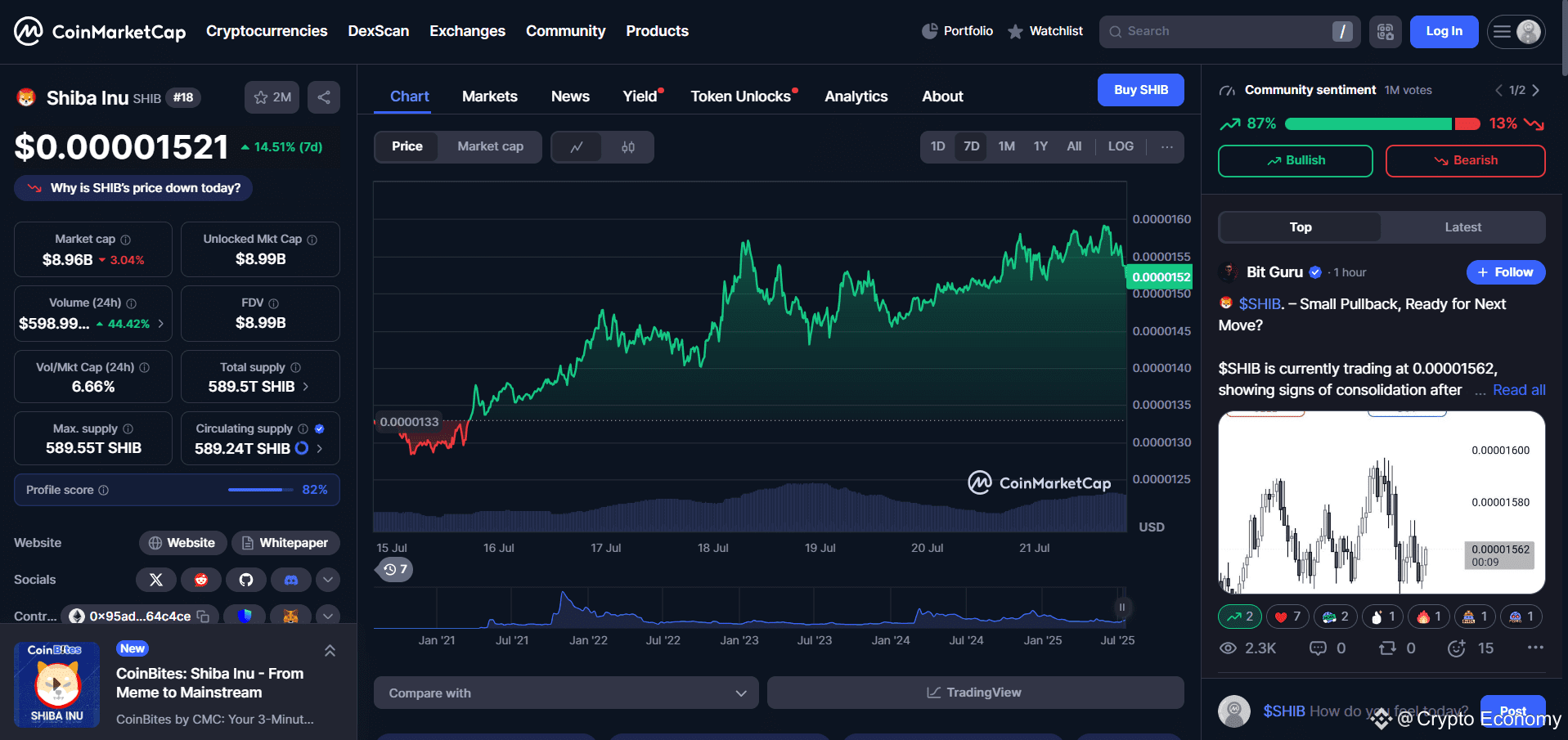1568x740 pixels.
Task: Click the Search input field
Action: pyautogui.click(x=1229, y=32)
